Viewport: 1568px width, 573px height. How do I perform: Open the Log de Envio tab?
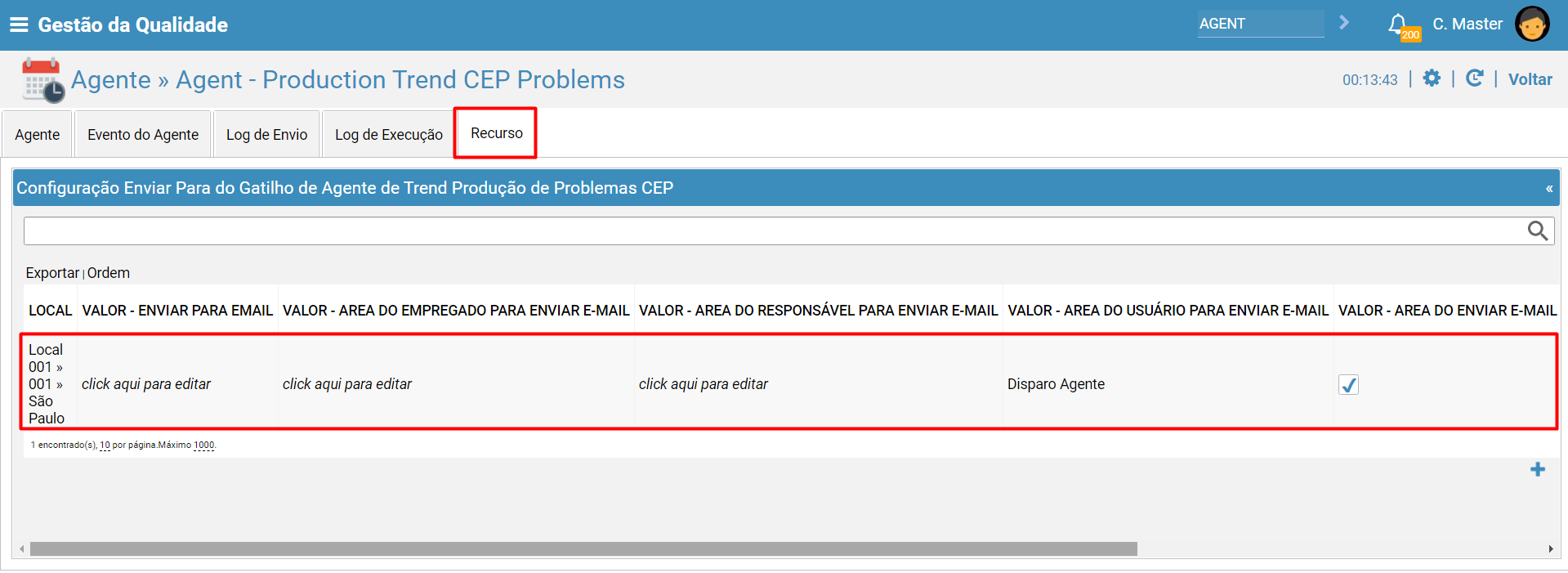click(x=266, y=134)
